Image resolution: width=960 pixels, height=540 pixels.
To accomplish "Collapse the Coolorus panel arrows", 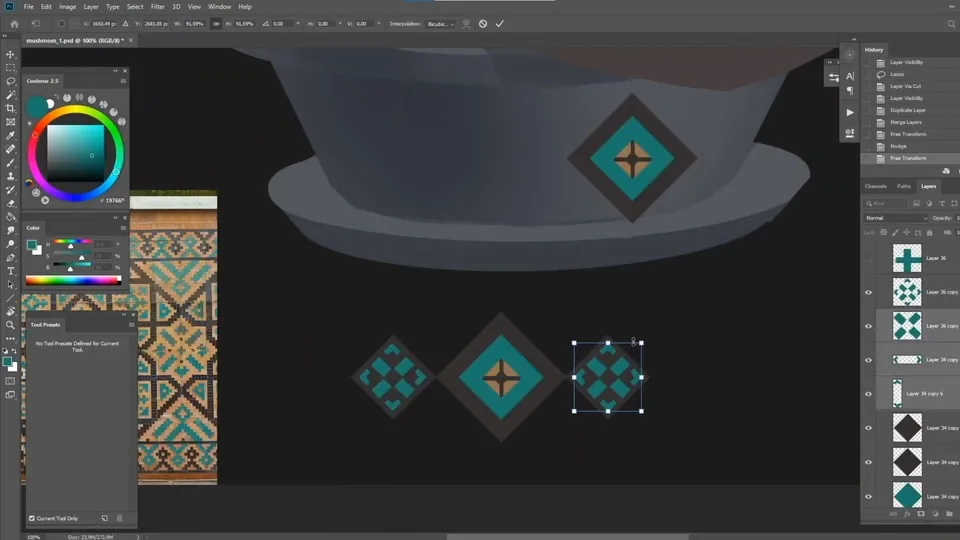I will 115,71.
